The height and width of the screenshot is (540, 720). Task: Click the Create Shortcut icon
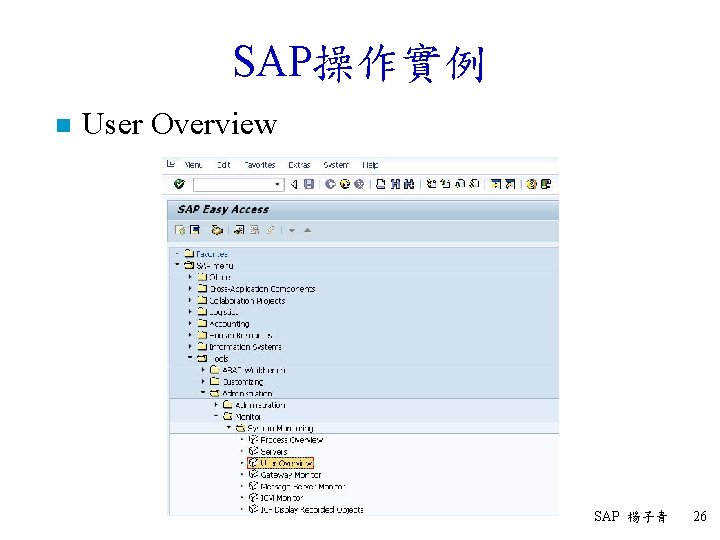pyautogui.click(x=510, y=184)
